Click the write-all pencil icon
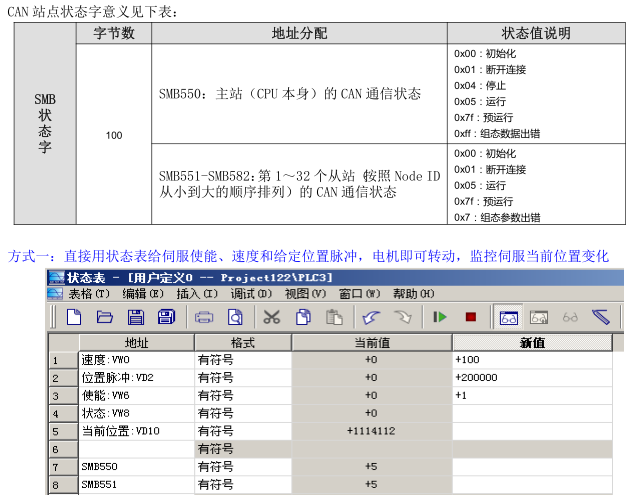This screenshot has width=634, height=498. (x=601, y=317)
